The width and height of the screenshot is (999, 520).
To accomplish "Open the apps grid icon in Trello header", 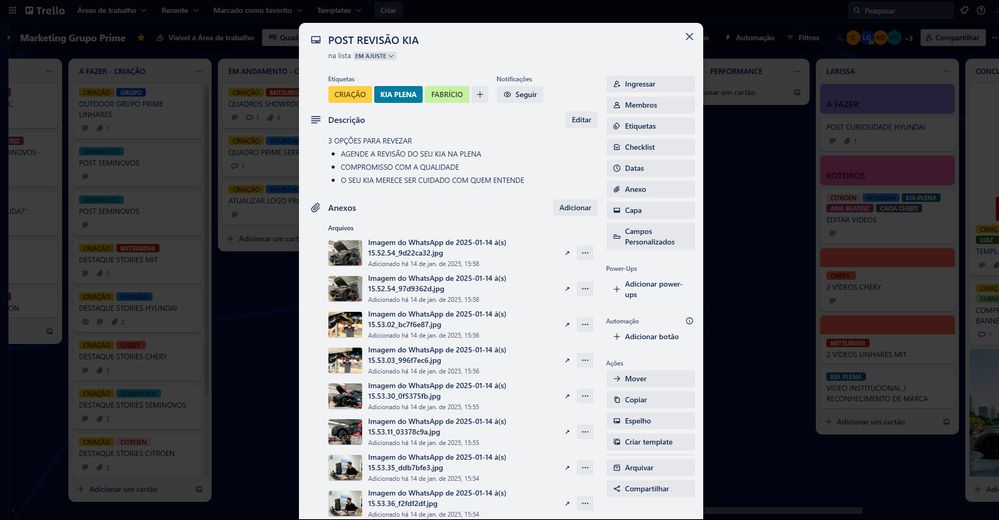I will point(12,10).
